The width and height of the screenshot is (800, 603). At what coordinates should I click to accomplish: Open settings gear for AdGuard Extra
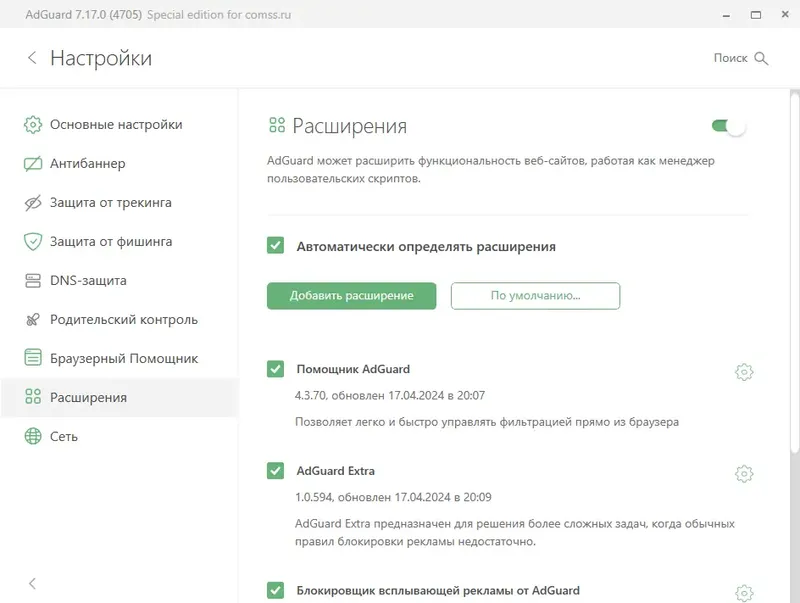coord(744,473)
